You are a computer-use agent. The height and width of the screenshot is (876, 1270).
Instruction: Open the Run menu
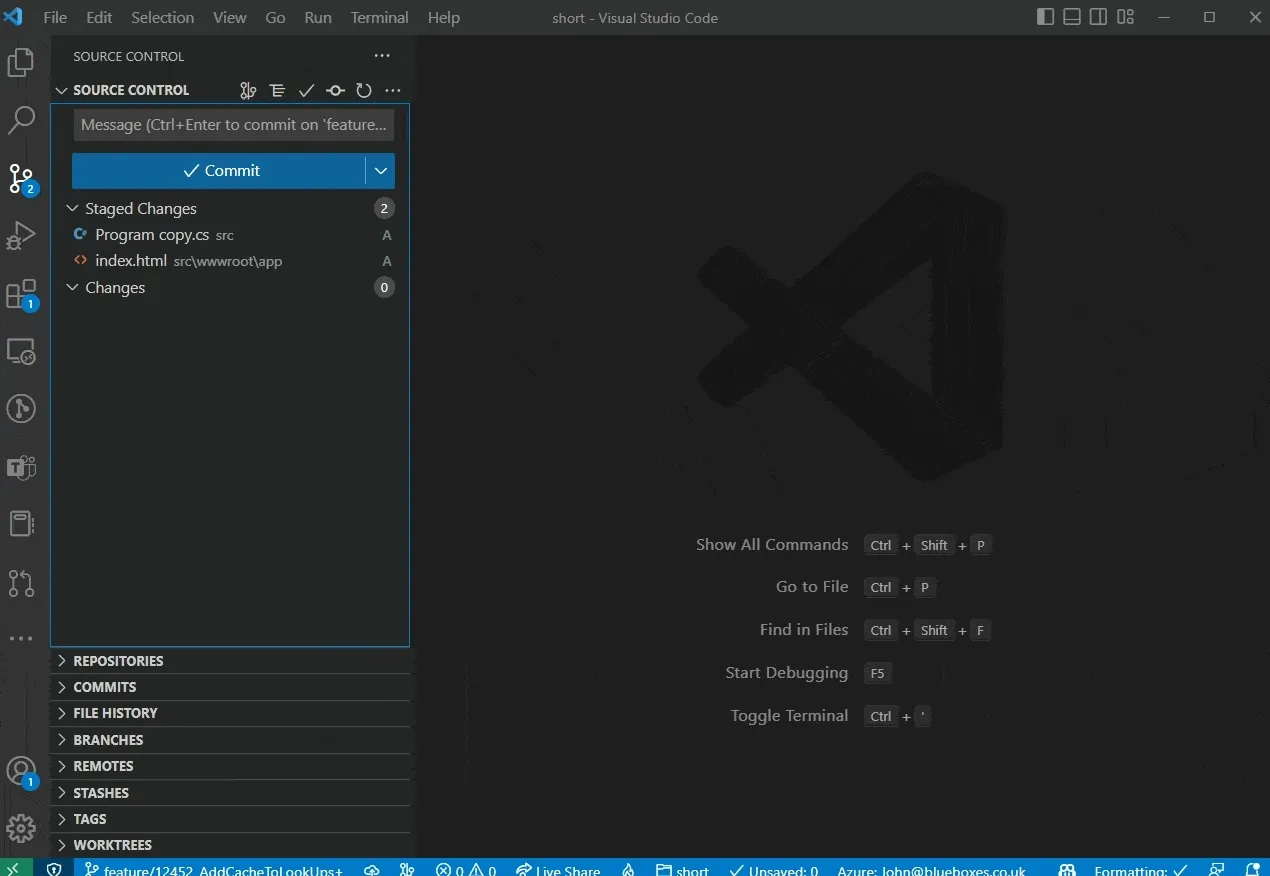[318, 18]
